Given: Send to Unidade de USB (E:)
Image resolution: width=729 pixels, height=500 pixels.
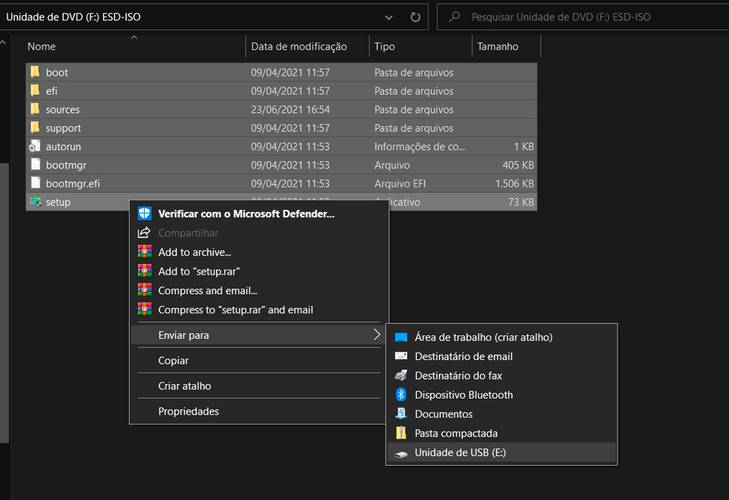Looking at the screenshot, I should tap(502, 452).
